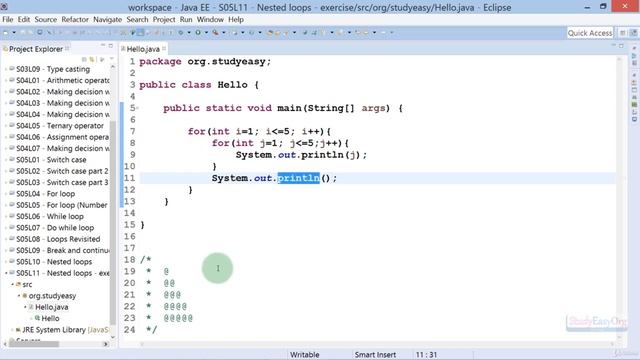Screen dimensions: 640x360
Task: Open the Edit menu
Action: click(24, 19)
